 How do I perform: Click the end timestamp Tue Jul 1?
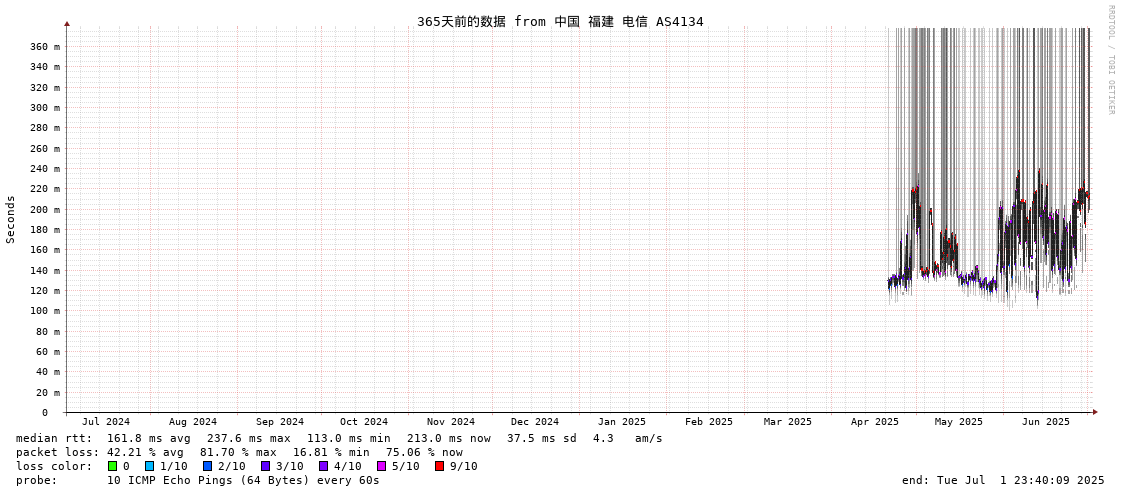coord(1003,480)
